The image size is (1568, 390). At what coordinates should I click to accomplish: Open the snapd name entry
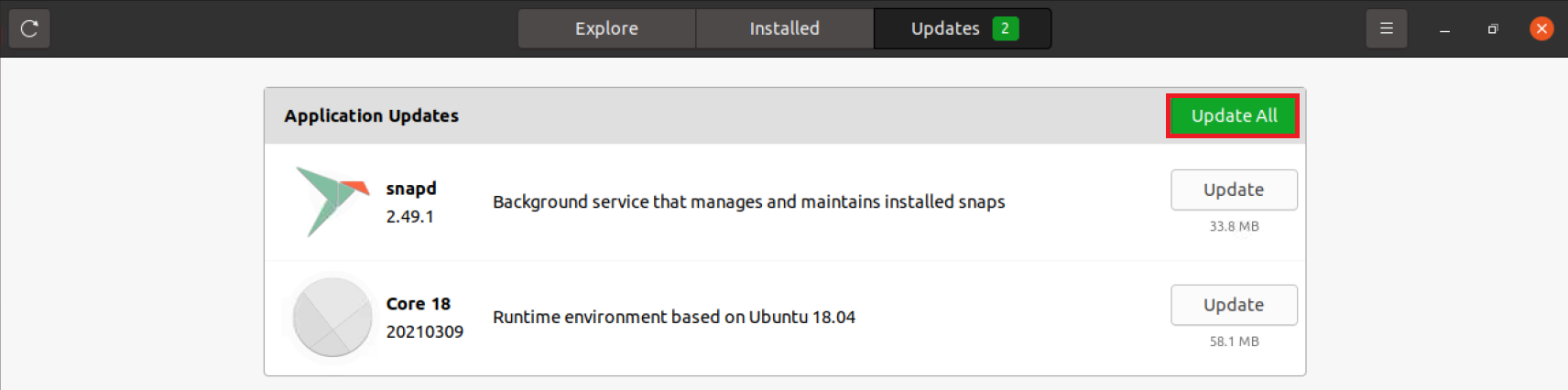click(x=411, y=189)
